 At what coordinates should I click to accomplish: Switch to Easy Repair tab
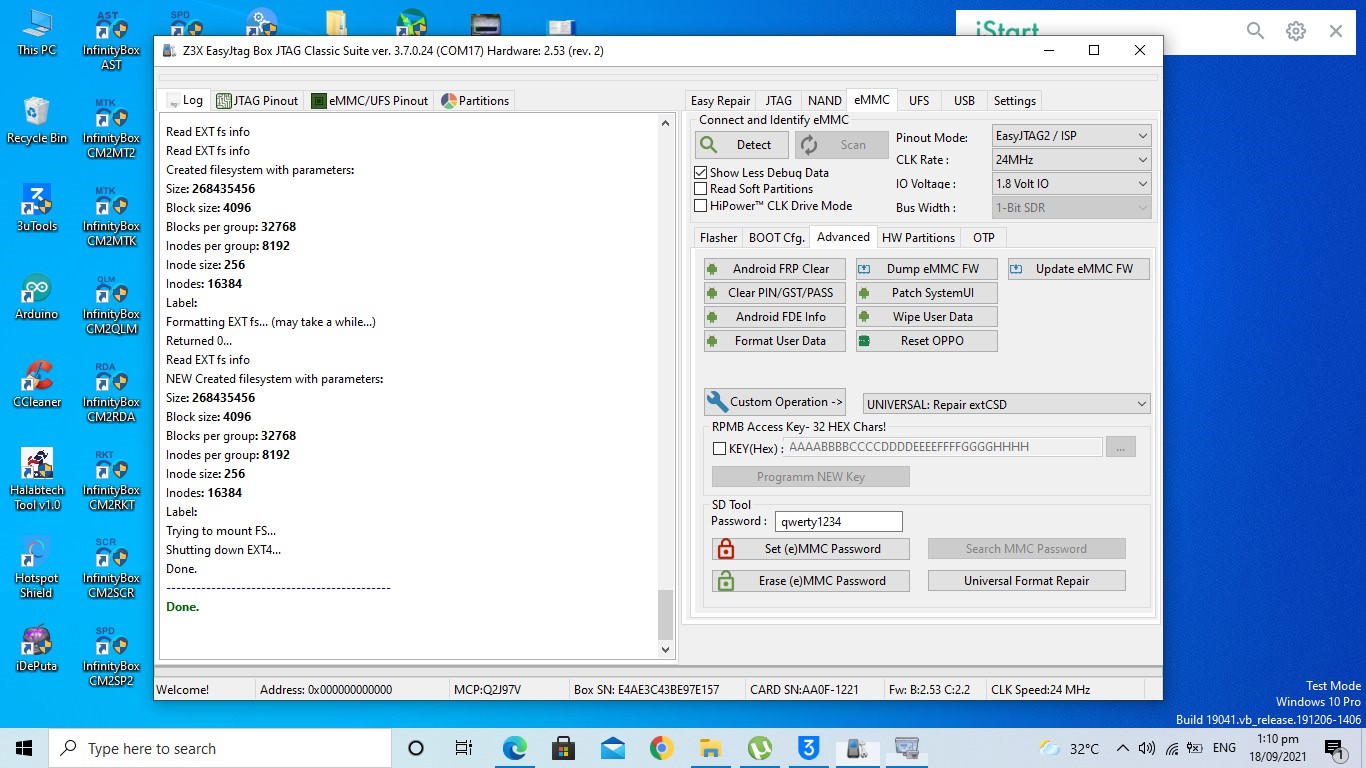click(720, 100)
